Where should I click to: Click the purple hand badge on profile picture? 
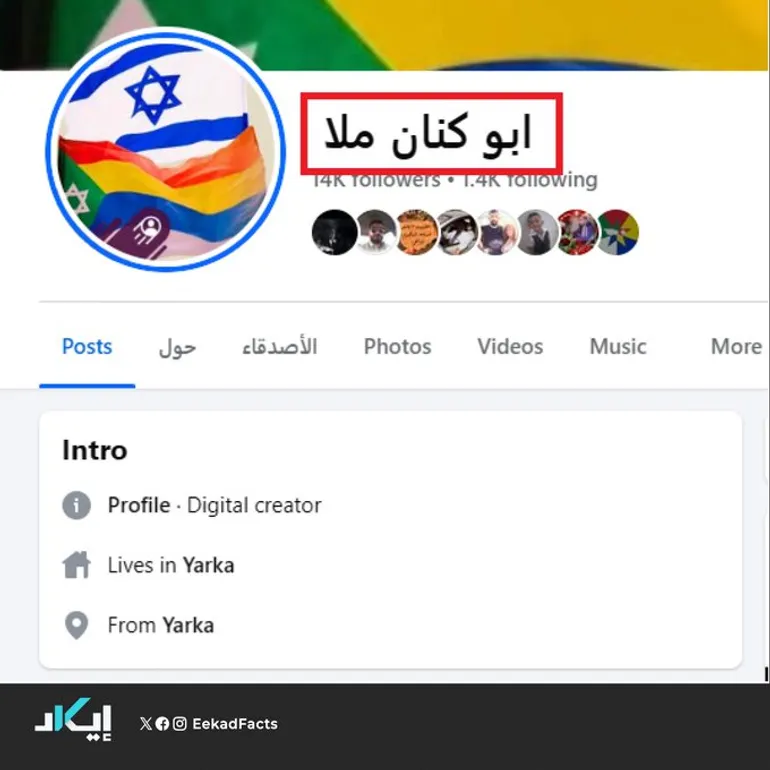tap(144, 234)
